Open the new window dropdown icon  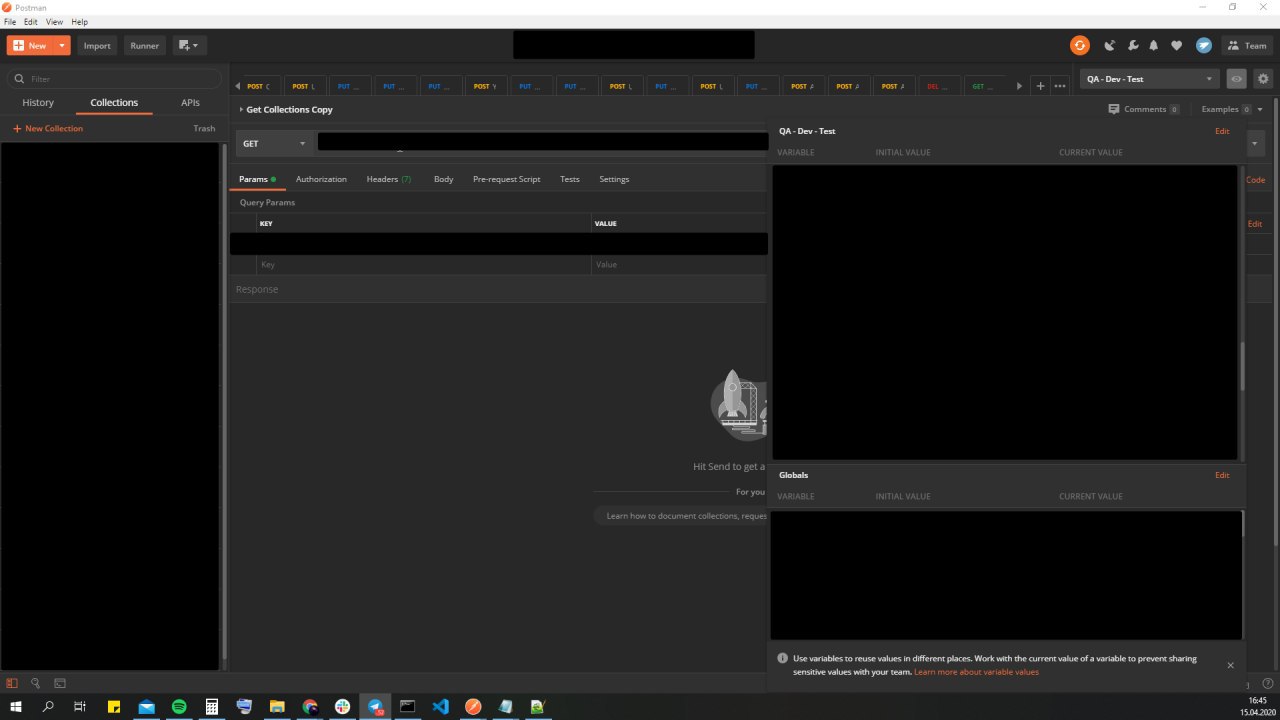coord(189,45)
